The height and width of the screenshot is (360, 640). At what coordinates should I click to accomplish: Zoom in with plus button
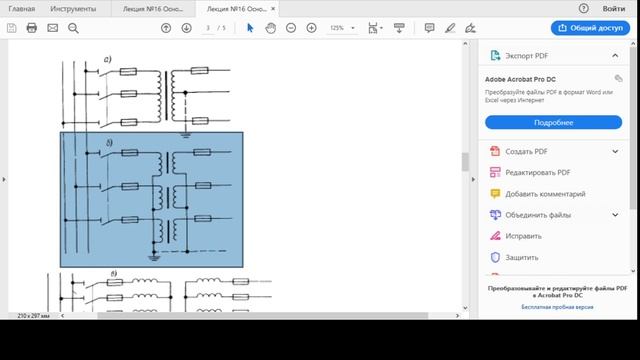point(311,28)
